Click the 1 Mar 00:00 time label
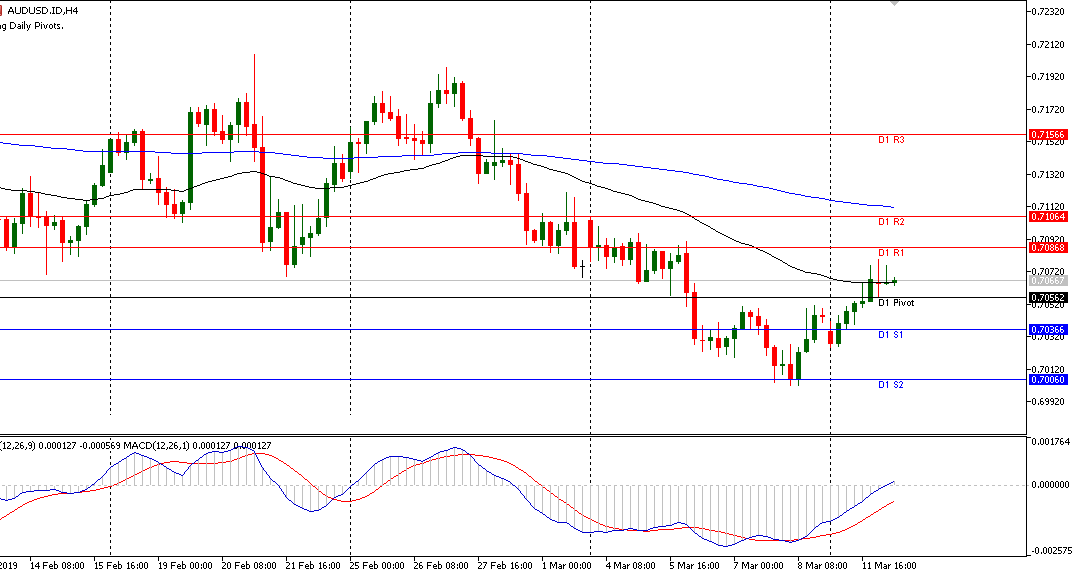1079x571 pixels. (x=566, y=566)
